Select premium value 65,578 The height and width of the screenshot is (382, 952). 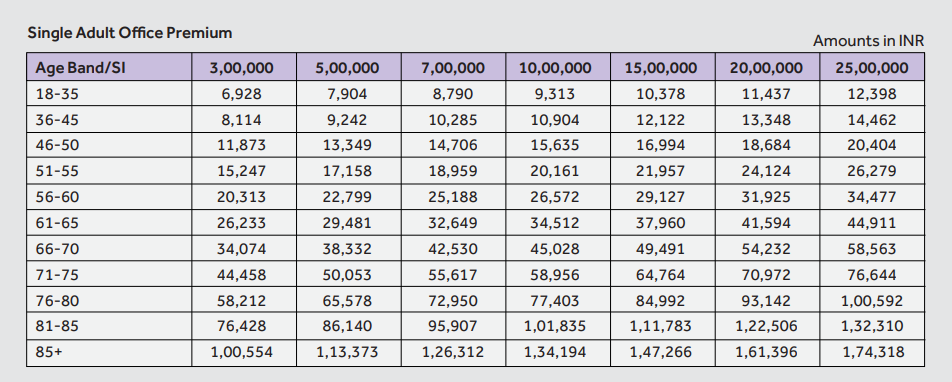coord(347,301)
